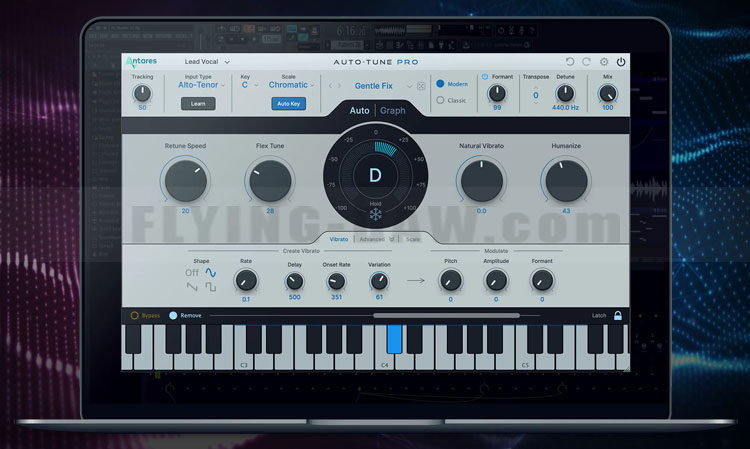Click the Detune value 440.0 Hz
The image size is (750, 449).
point(565,108)
